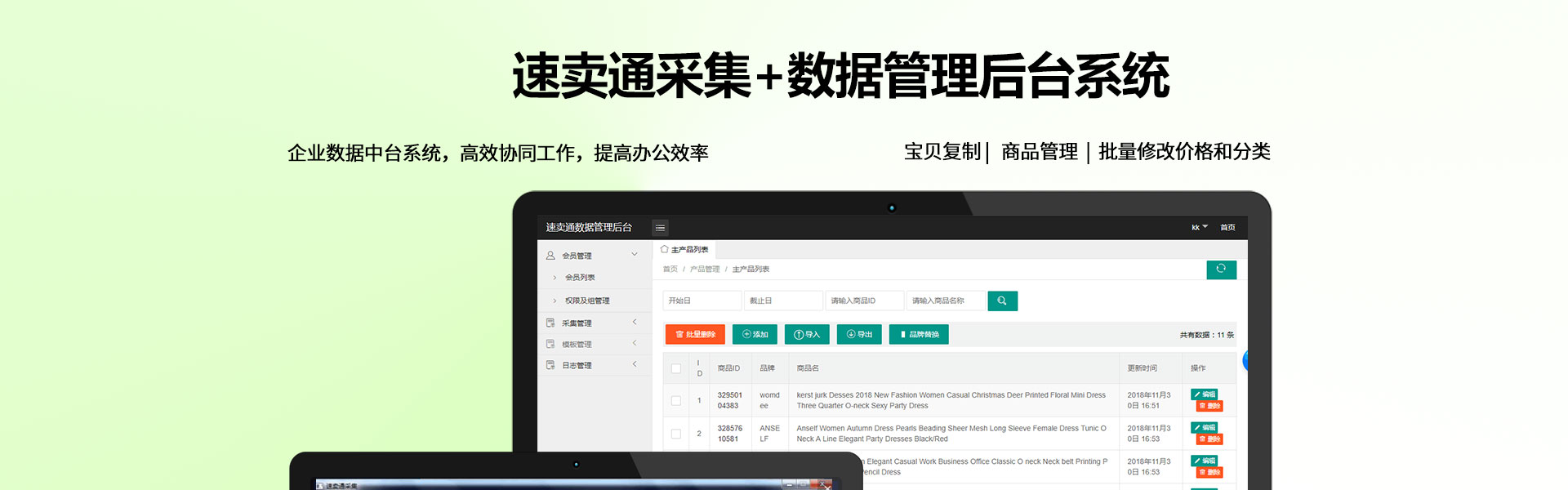Image resolution: width=1568 pixels, height=490 pixels.
Task: Click the 共有数据：11 条 counter
Action: click(x=1206, y=335)
